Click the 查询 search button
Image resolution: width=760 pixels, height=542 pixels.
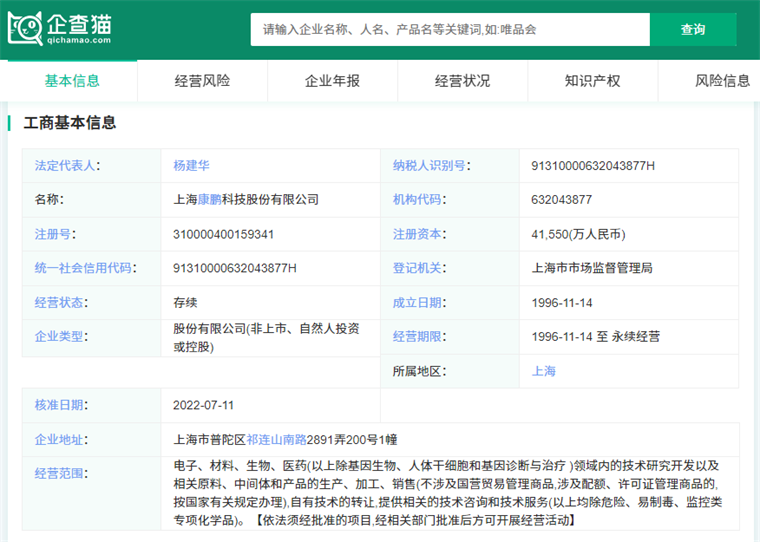click(x=693, y=30)
